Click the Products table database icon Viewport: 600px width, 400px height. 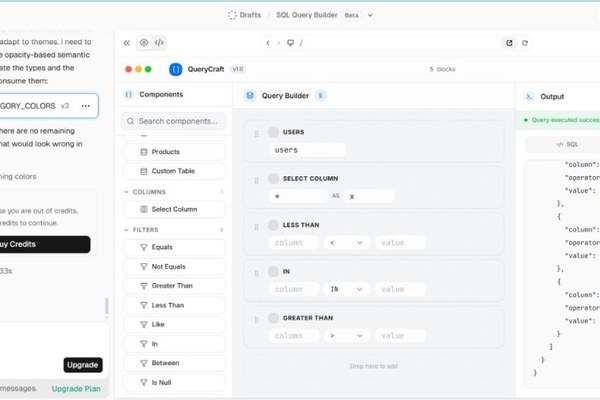pos(144,152)
